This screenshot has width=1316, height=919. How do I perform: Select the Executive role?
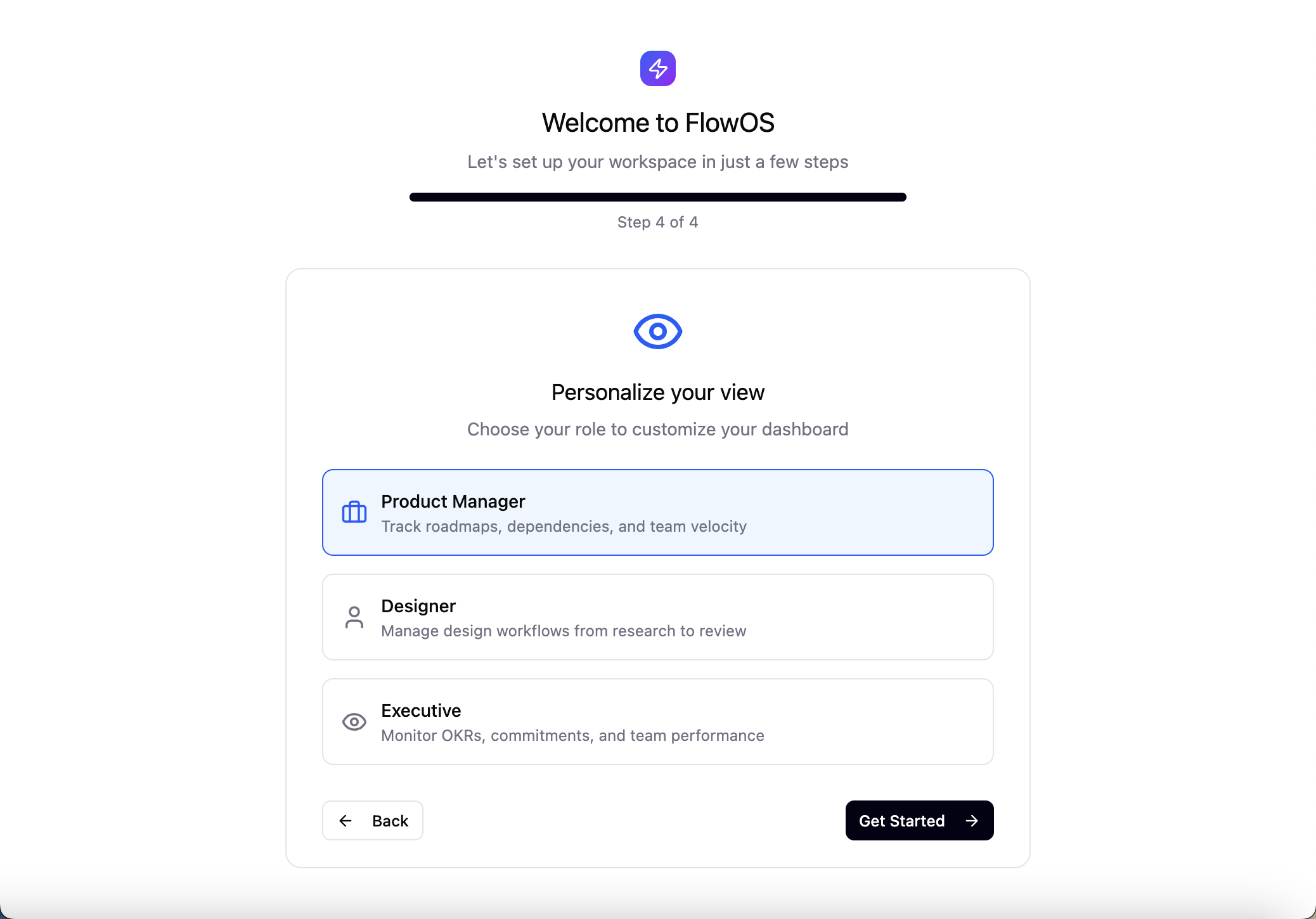tap(657, 721)
